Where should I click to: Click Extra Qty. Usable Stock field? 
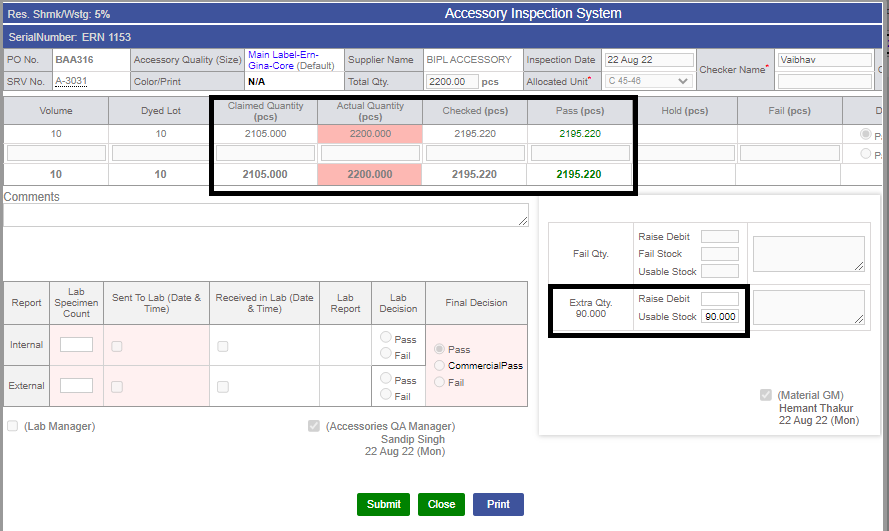719,316
